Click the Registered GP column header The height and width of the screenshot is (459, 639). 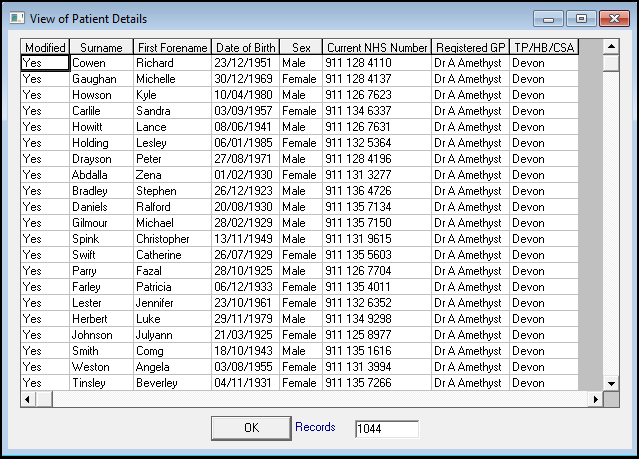click(x=470, y=47)
